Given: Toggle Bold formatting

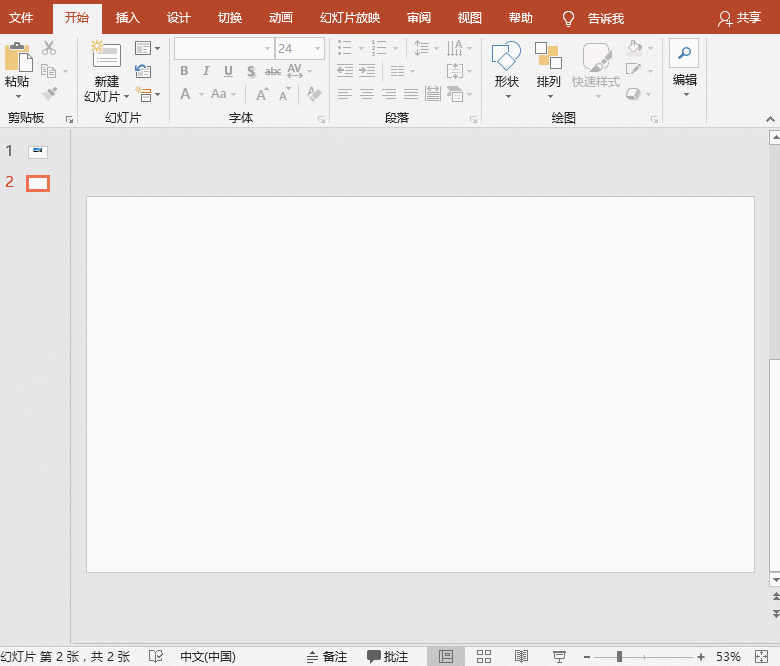Looking at the screenshot, I should [184, 71].
